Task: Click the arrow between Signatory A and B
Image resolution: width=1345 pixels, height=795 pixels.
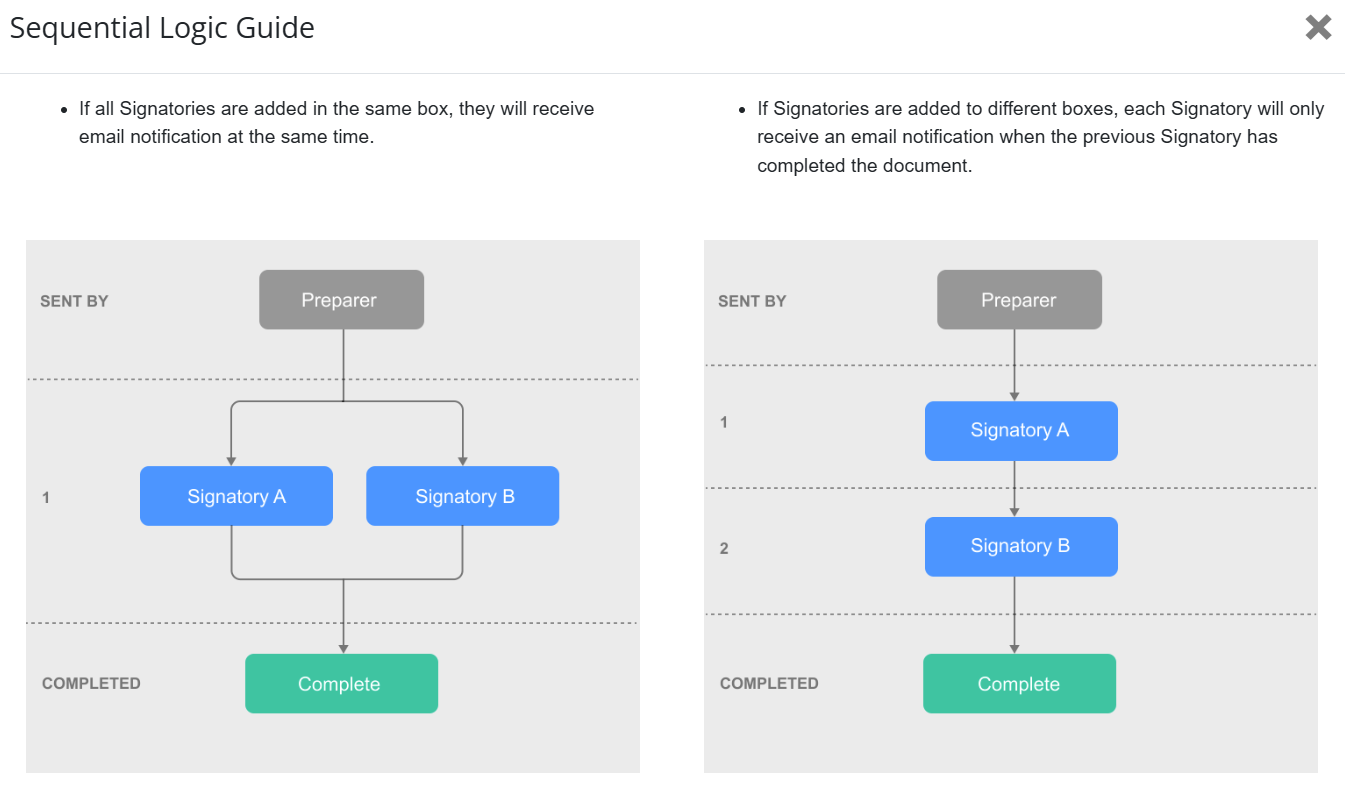Action: 1015,489
